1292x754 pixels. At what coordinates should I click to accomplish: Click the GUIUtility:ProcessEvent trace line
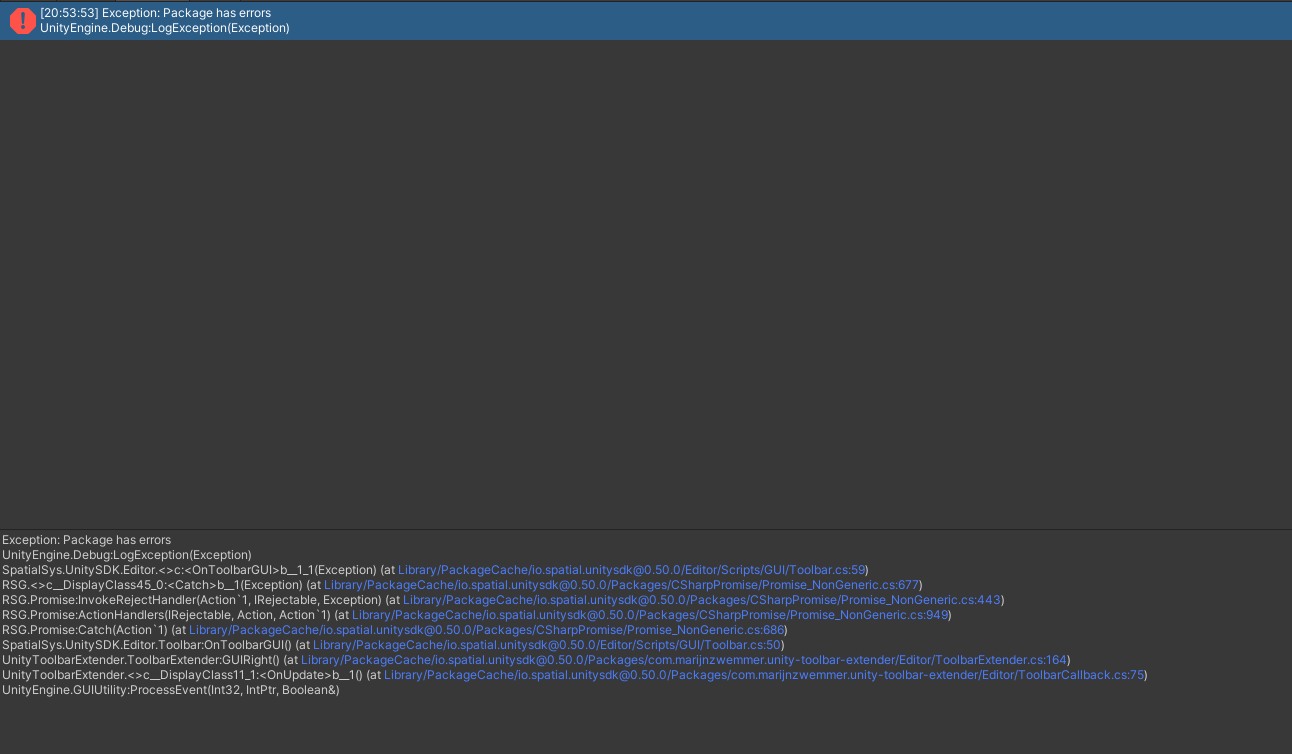[x=170, y=690]
